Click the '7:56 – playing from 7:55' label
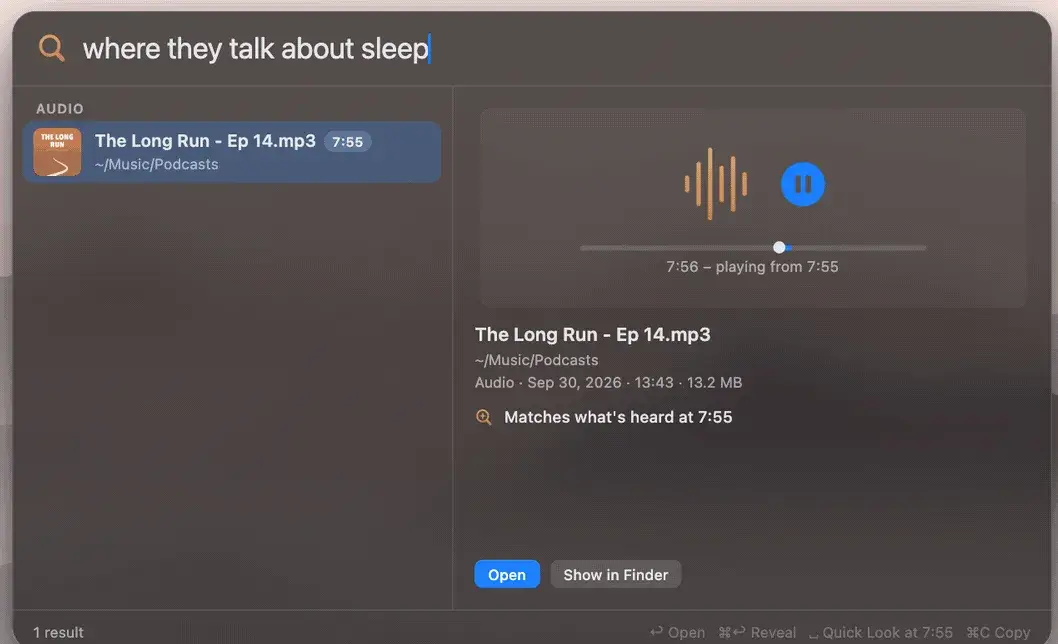Image resolution: width=1058 pixels, height=644 pixels. [752, 267]
